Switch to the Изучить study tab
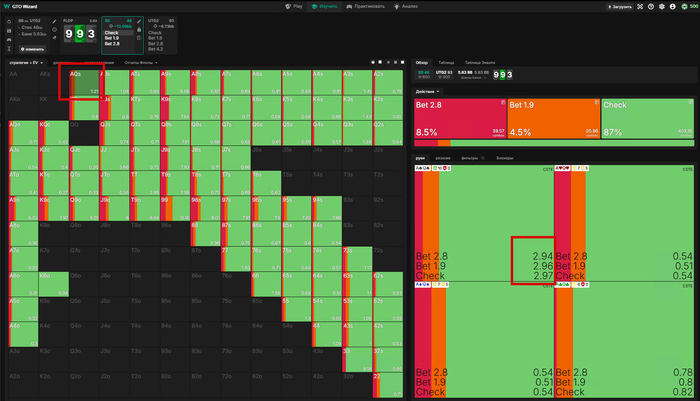The height and width of the screenshot is (401, 700). [x=325, y=6]
